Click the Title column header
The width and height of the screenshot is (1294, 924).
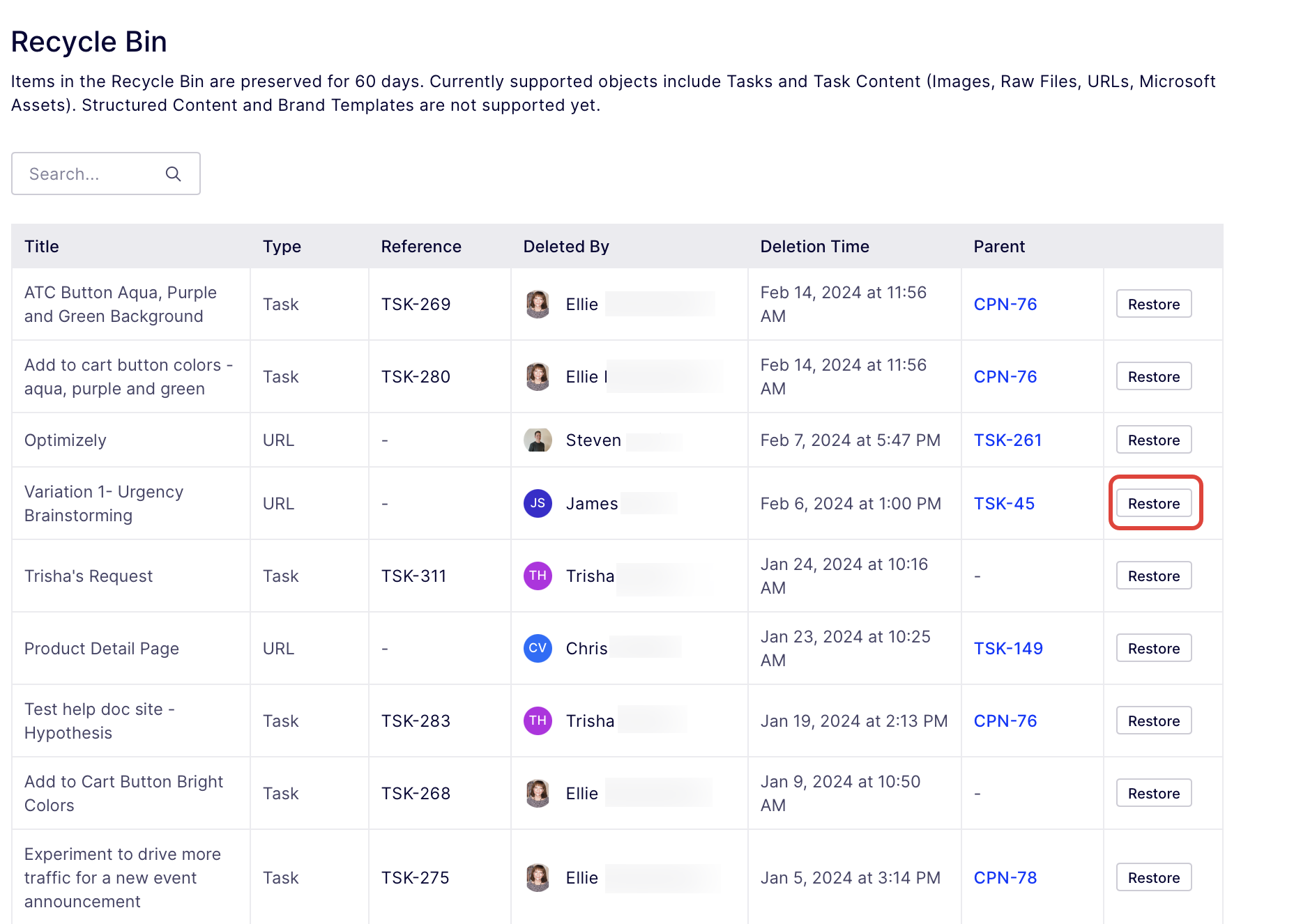click(x=42, y=247)
